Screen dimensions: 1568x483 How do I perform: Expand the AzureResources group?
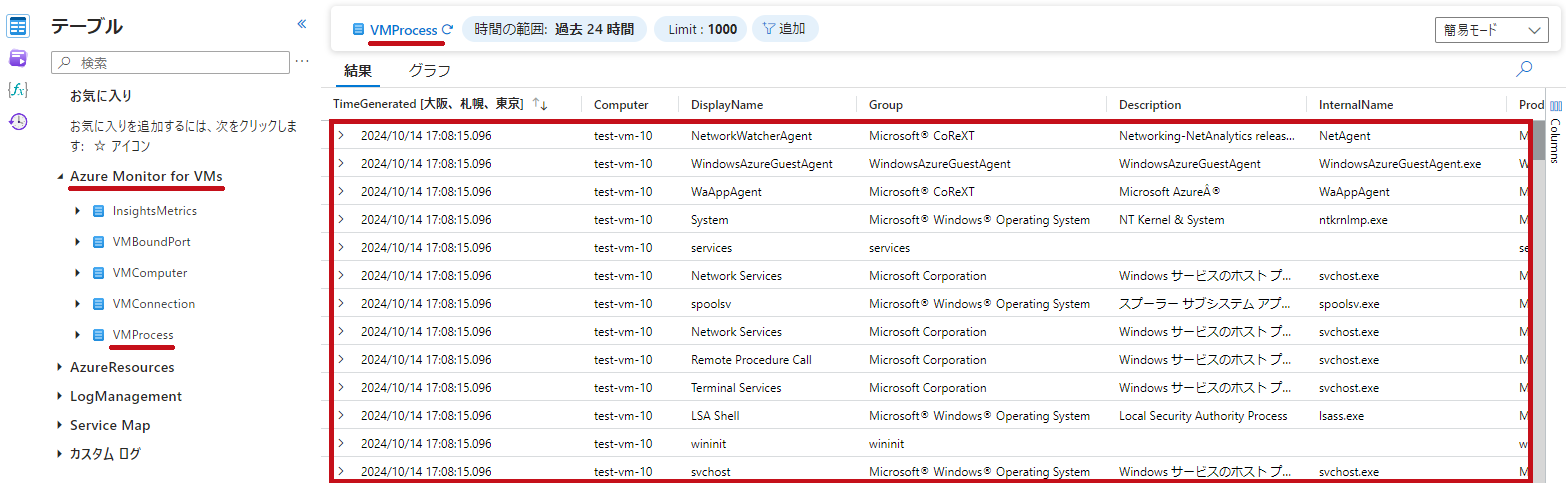[x=59, y=368]
